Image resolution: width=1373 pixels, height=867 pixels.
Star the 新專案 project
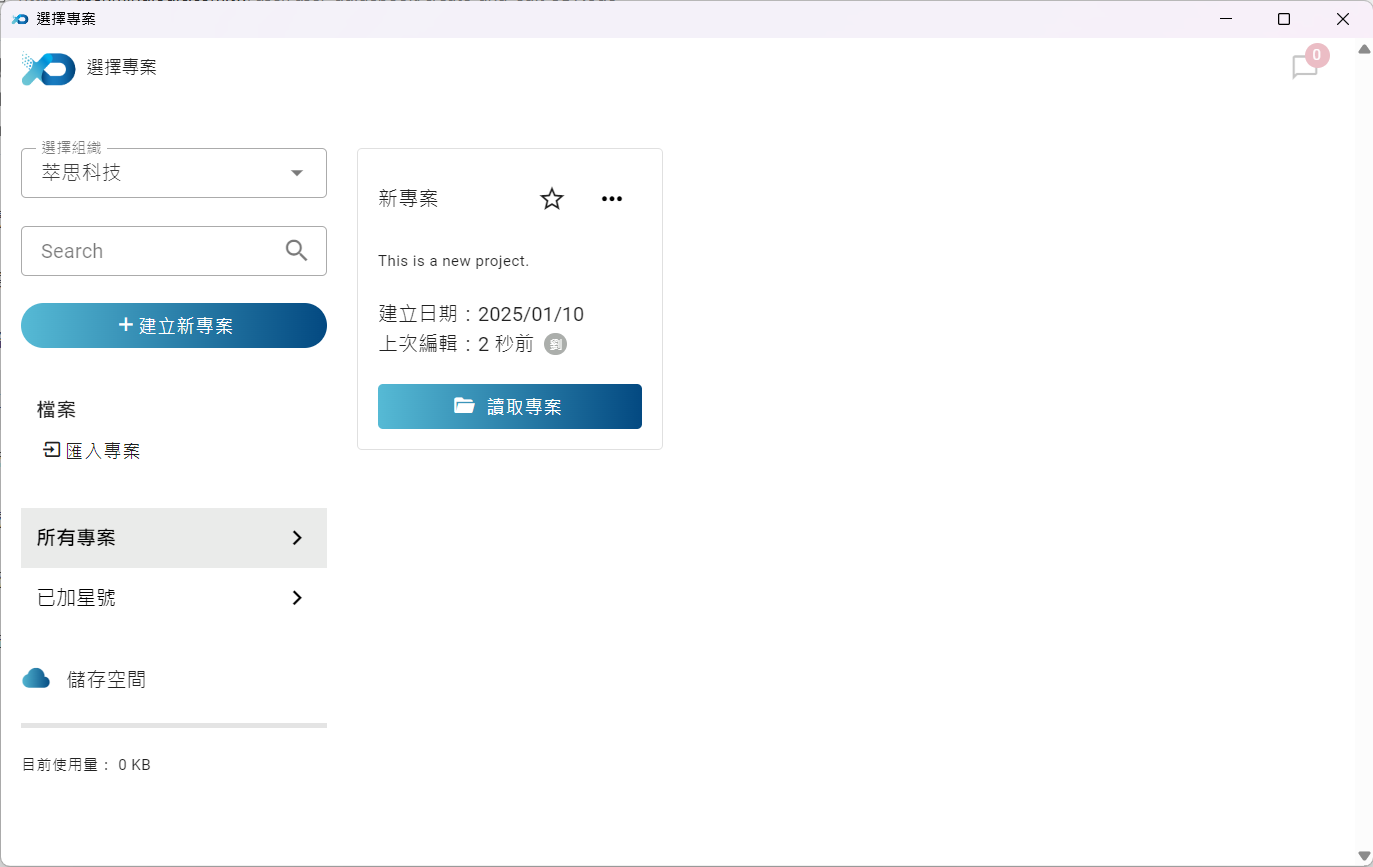(552, 199)
